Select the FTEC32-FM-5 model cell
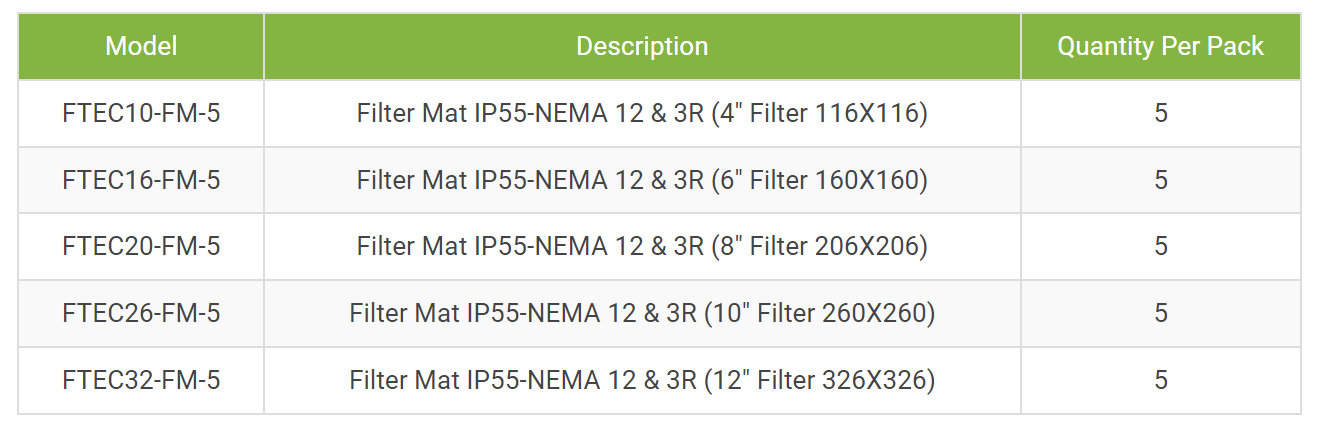1321x425 pixels. pos(141,380)
